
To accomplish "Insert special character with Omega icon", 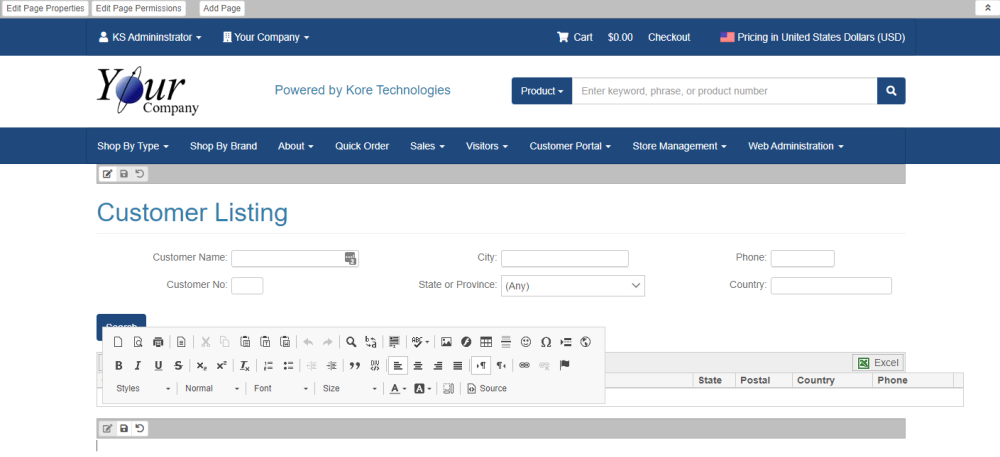I will click(x=546, y=342).
